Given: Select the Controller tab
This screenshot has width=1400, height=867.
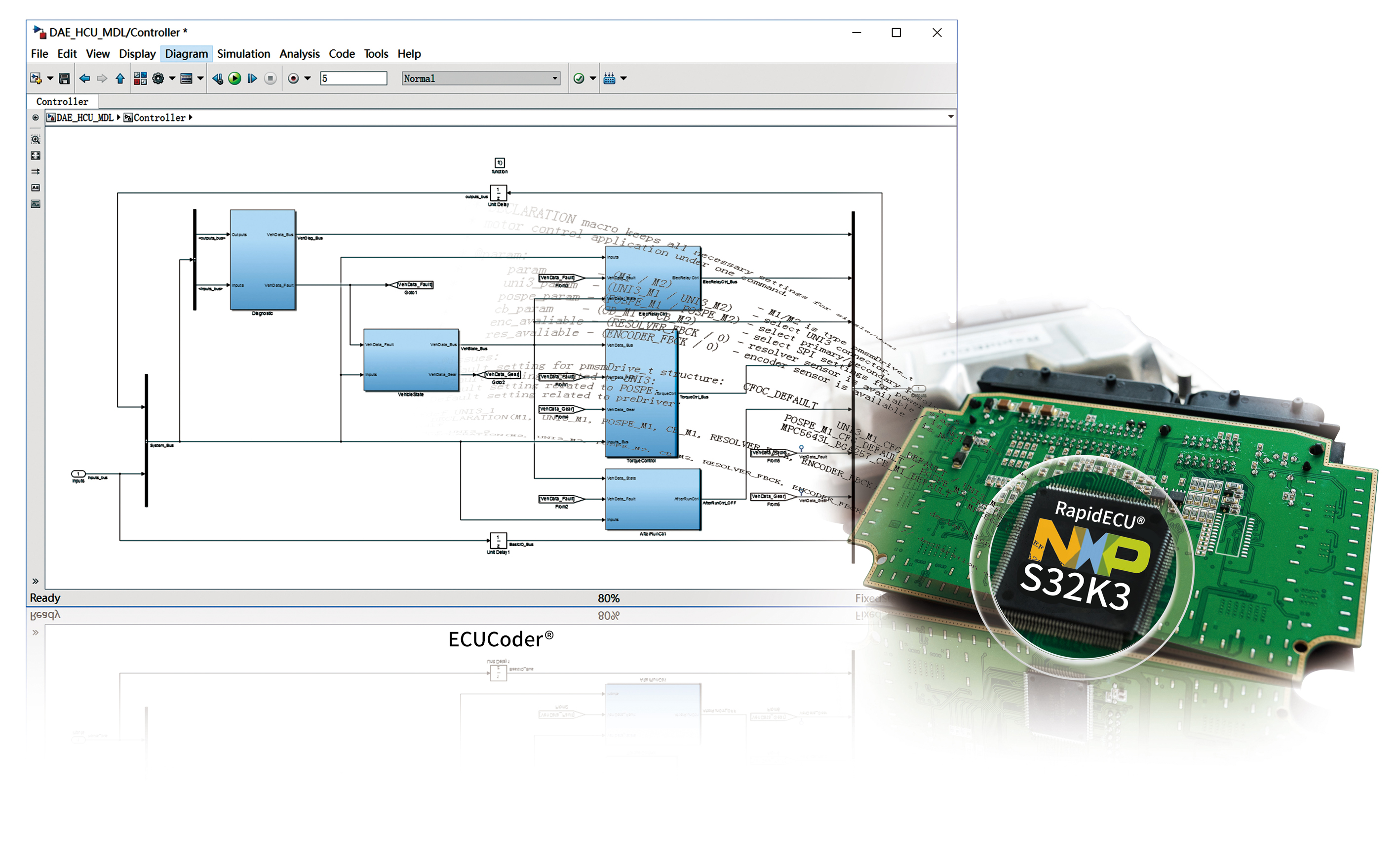Looking at the screenshot, I should pyautogui.click(x=62, y=102).
